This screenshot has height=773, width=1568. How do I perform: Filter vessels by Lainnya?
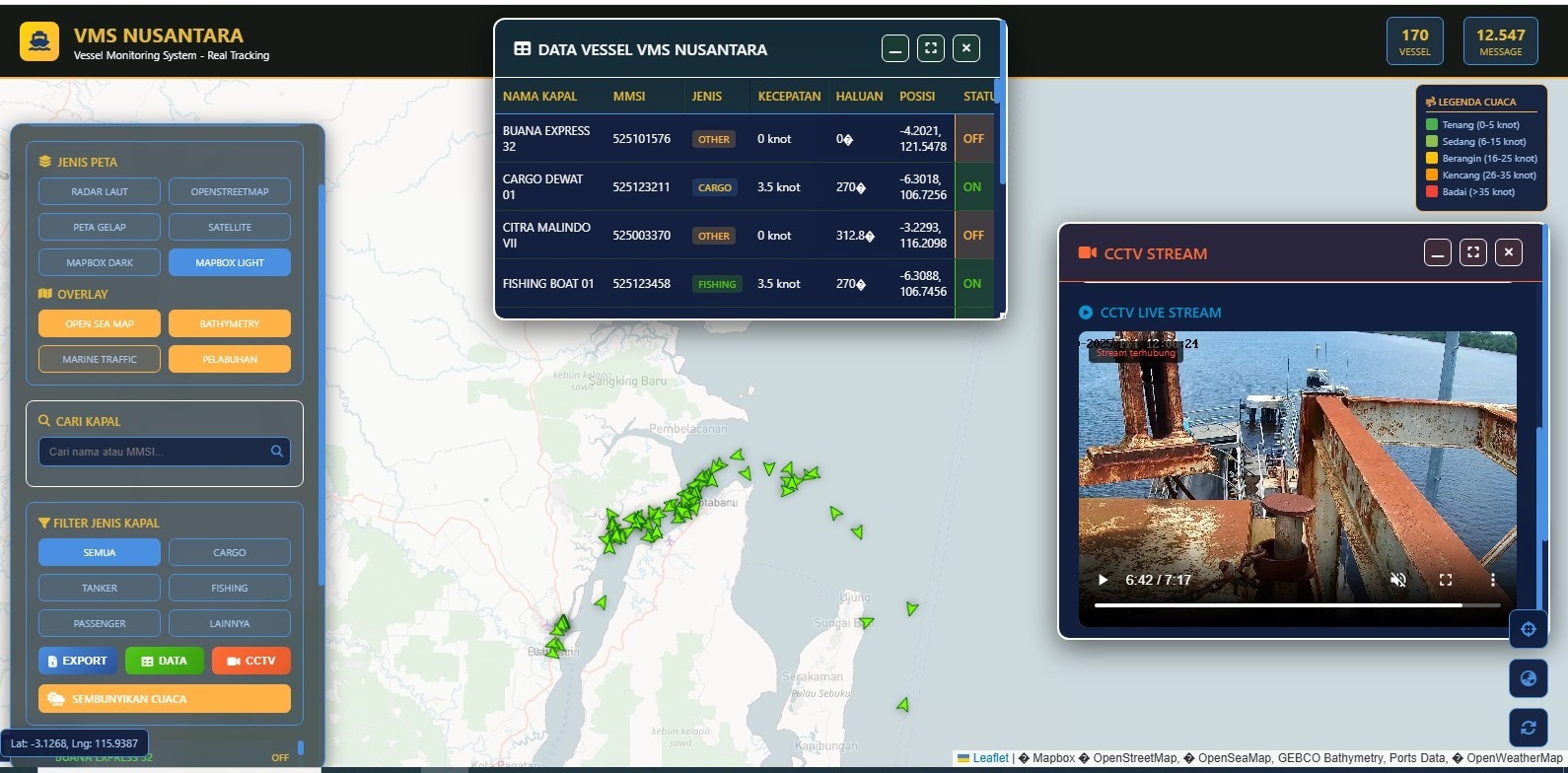230,623
